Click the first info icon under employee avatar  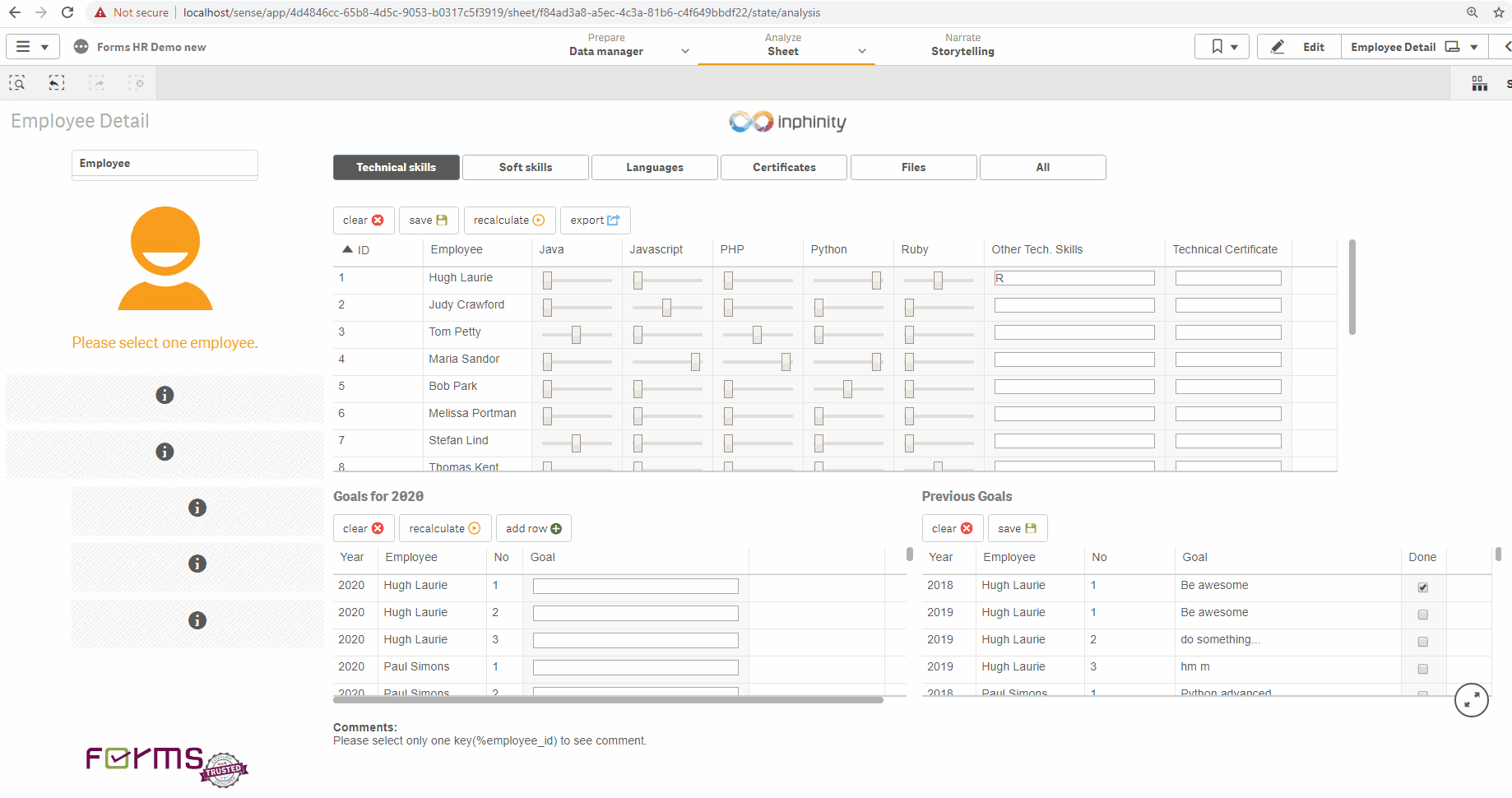coord(165,395)
